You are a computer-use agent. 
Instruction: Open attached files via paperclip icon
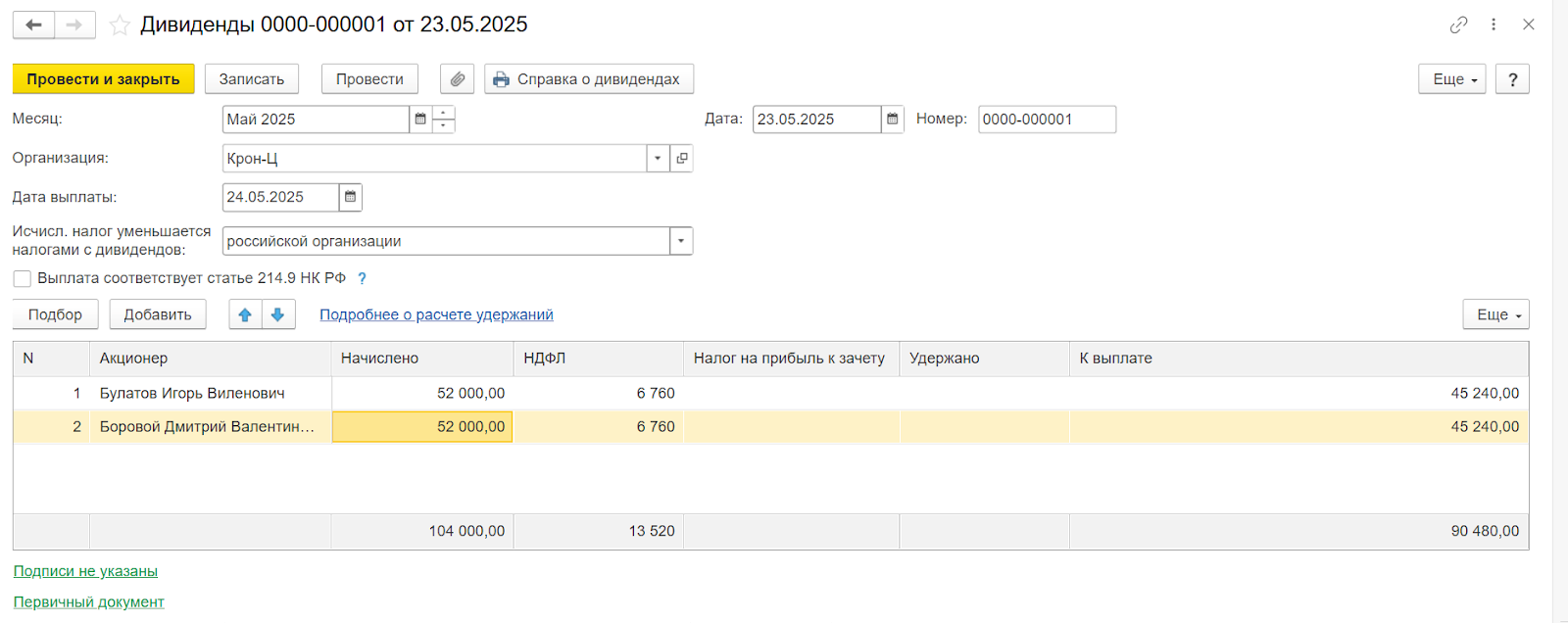coord(457,79)
